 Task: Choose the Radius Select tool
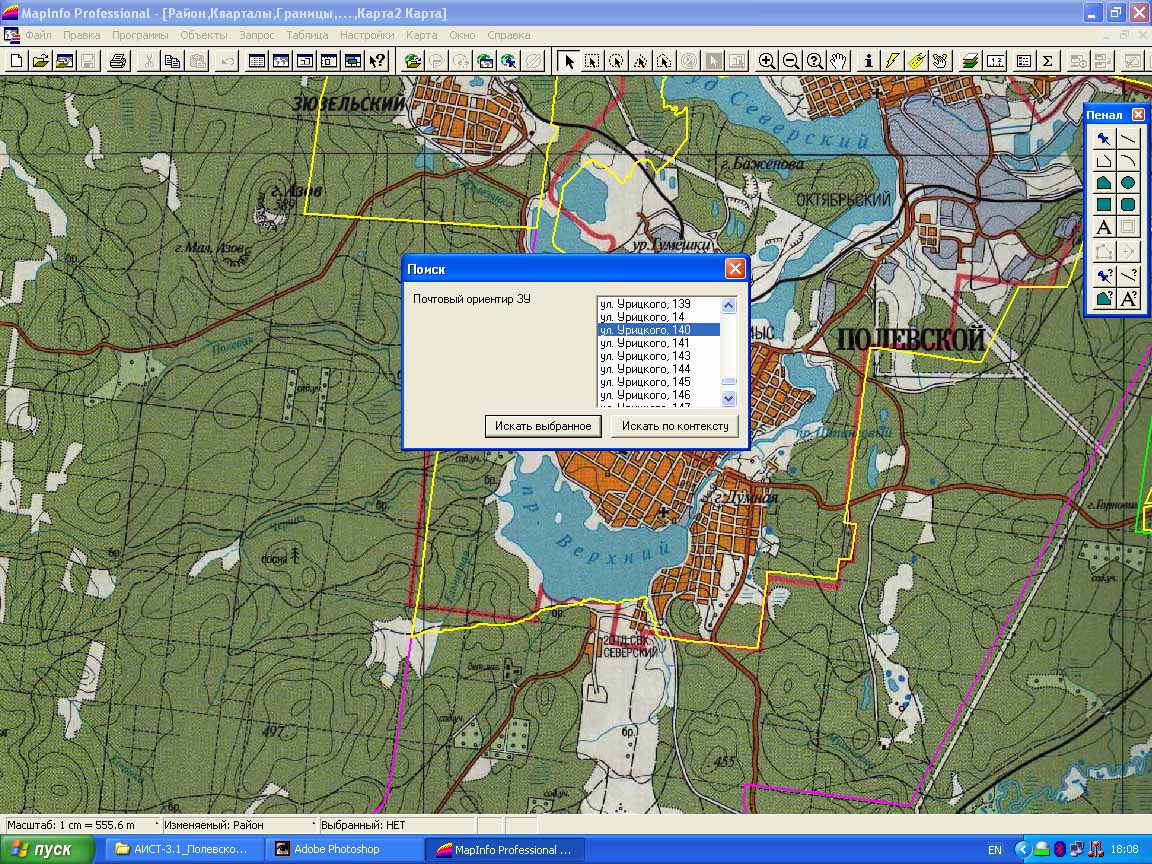tap(616, 61)
